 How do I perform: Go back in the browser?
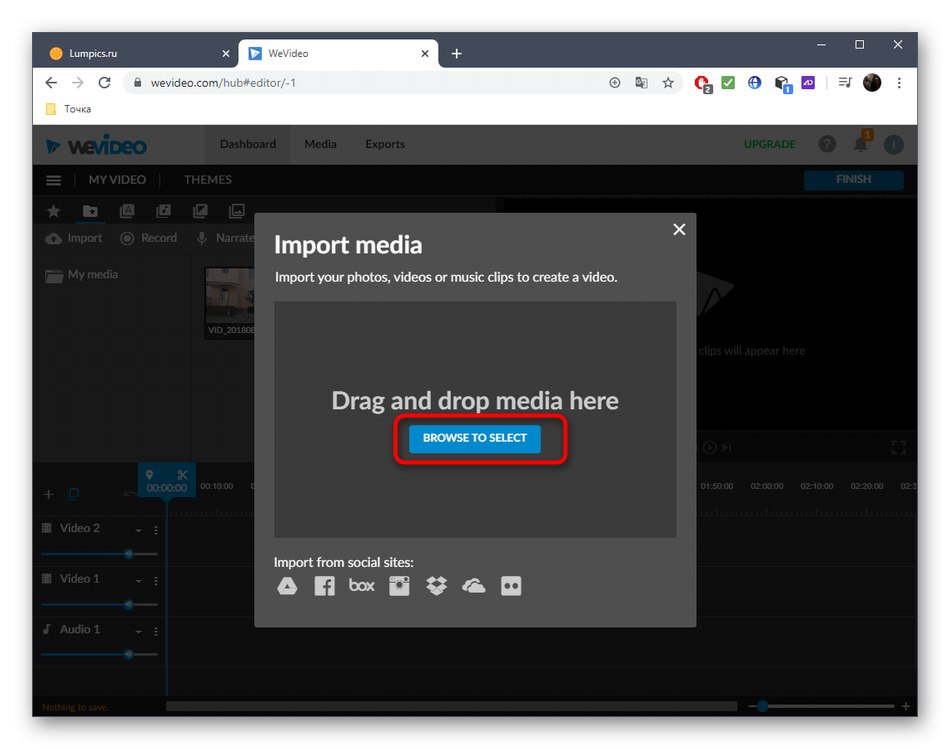pos(51,82)
